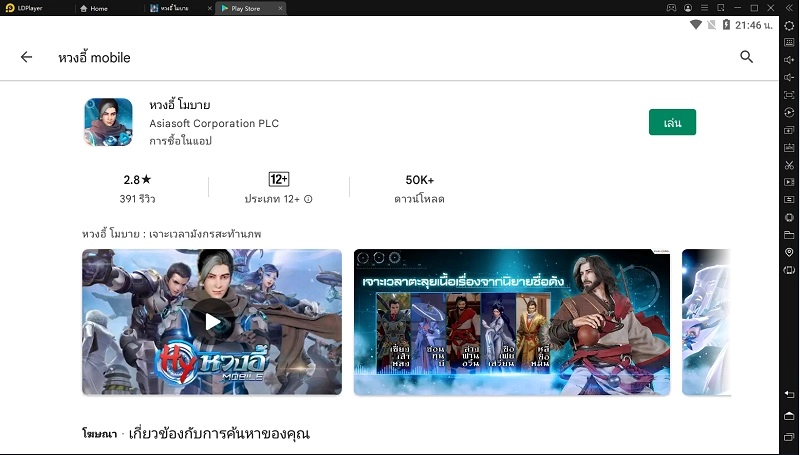Open the synchronizer sidebar icon
The height and width of the screenshot is (455, 800).
[x=789, y=199]
